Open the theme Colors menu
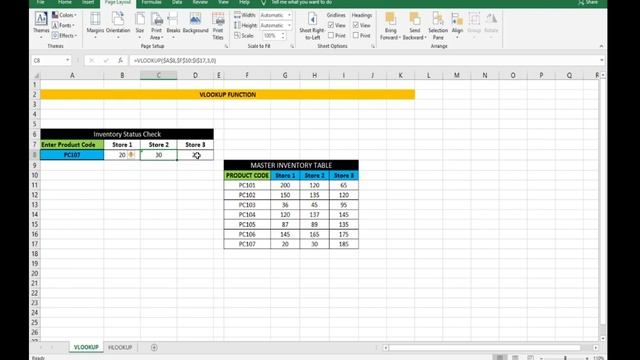640x360 pixels. (x=64, y=15)
